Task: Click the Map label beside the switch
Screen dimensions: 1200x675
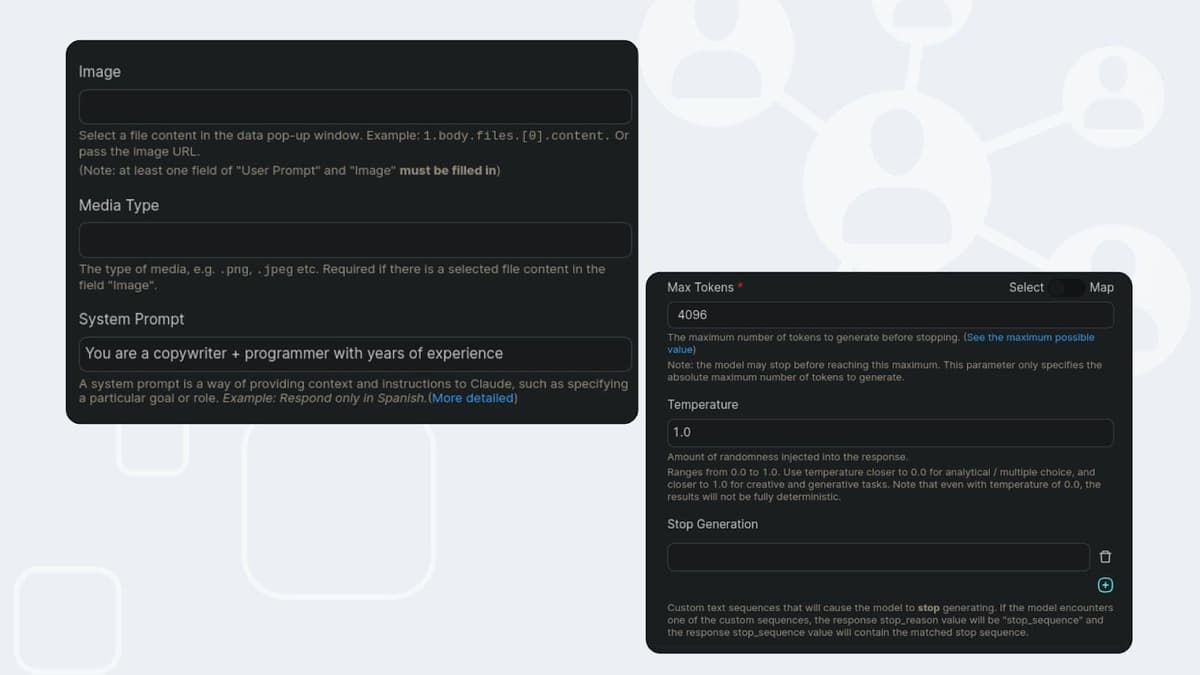Action: 1101,288
